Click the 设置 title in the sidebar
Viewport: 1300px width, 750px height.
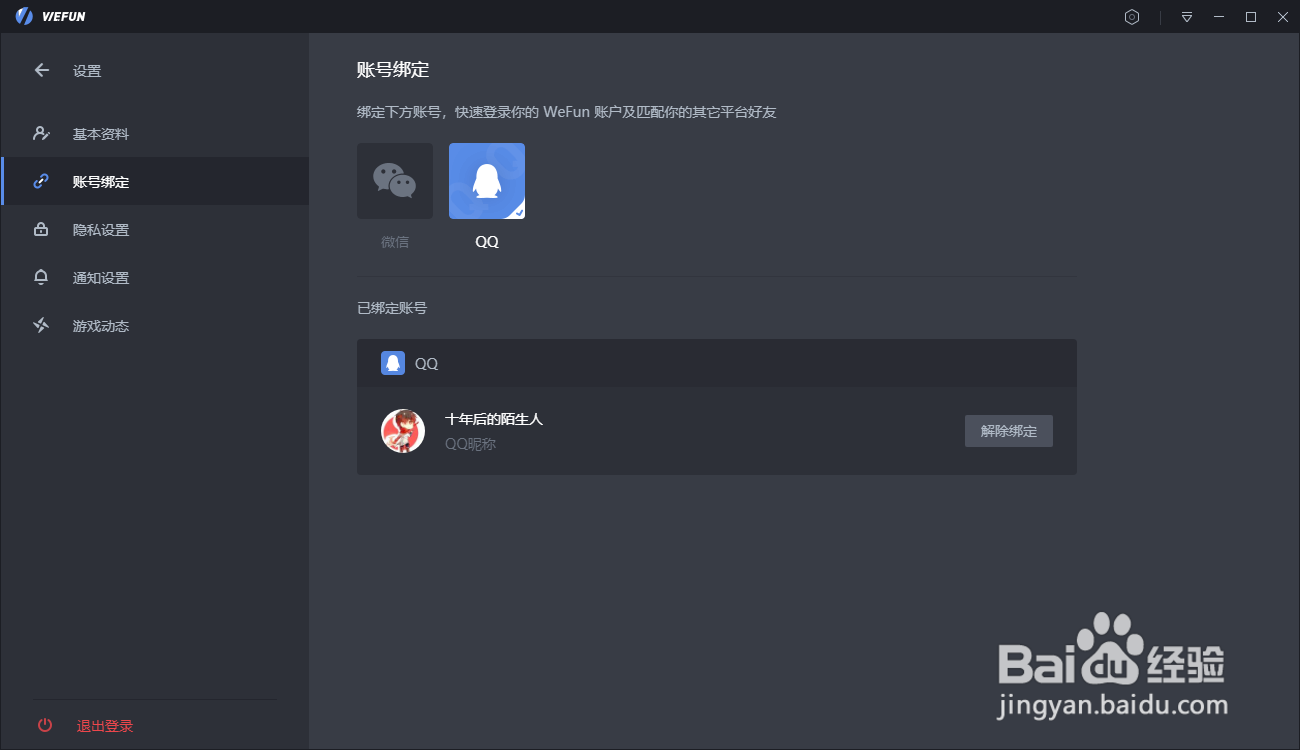point(87,71)
